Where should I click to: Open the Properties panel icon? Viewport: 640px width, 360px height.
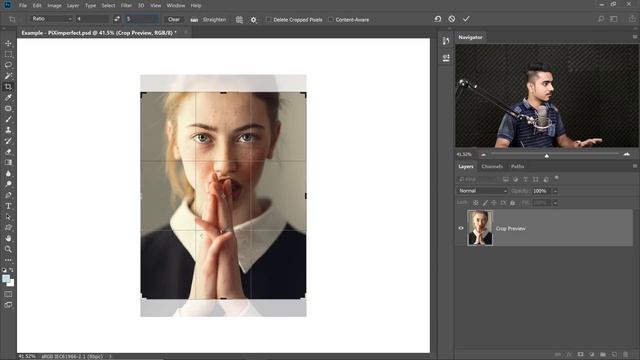point(446,58)
